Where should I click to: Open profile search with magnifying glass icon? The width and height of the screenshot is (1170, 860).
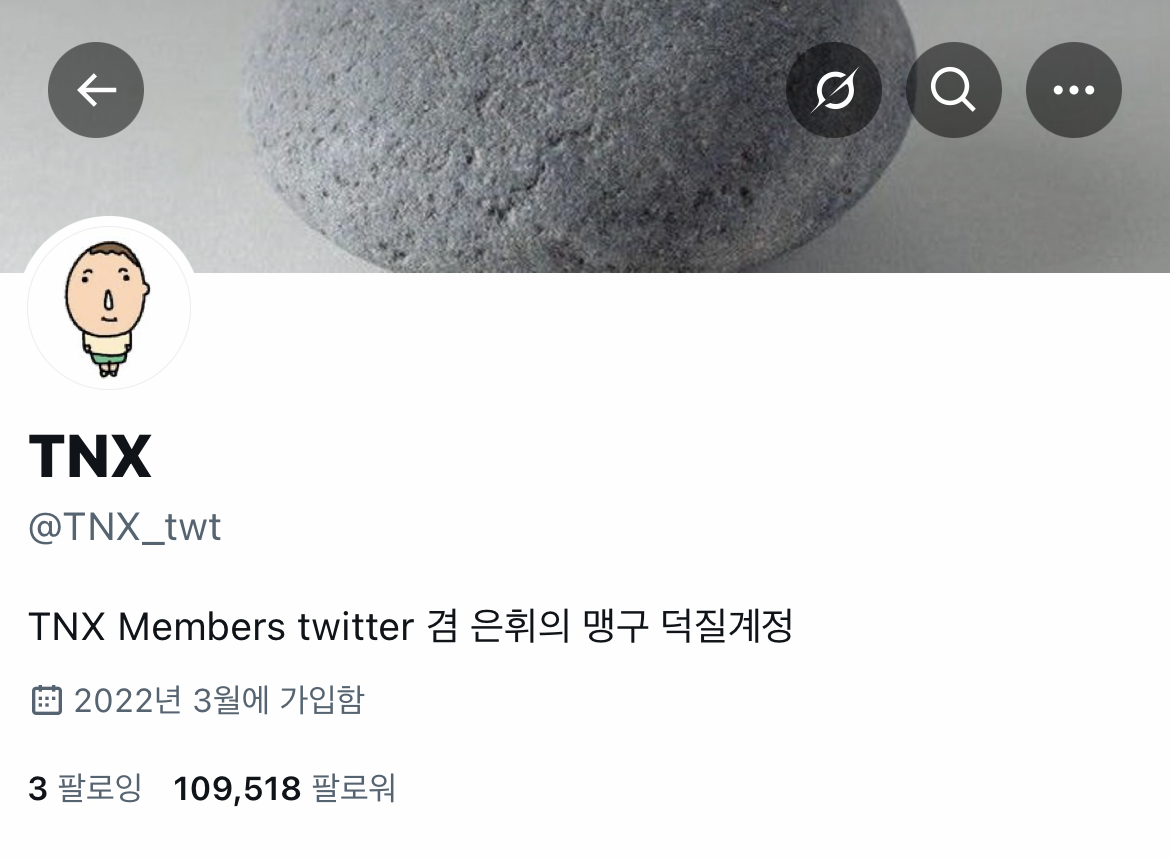tap(953, 90)
